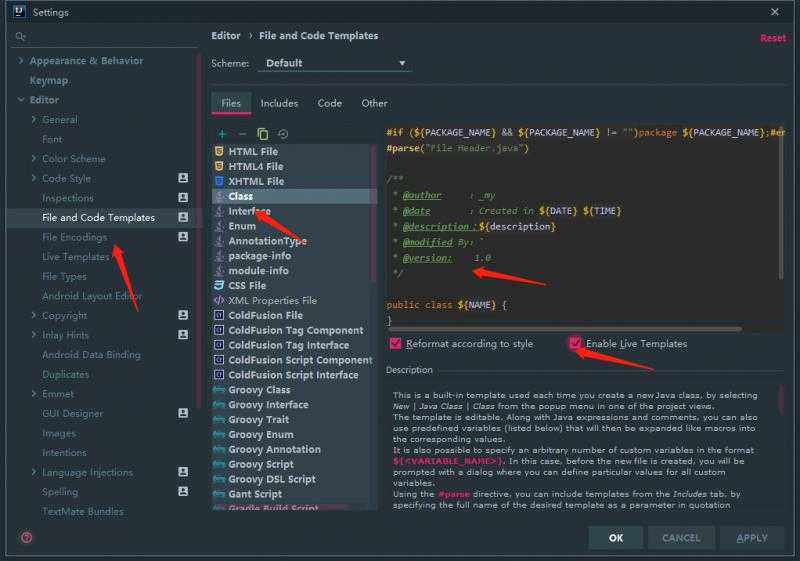
Task: Click the HTML4 File template icon
Action: click(219, 166)
